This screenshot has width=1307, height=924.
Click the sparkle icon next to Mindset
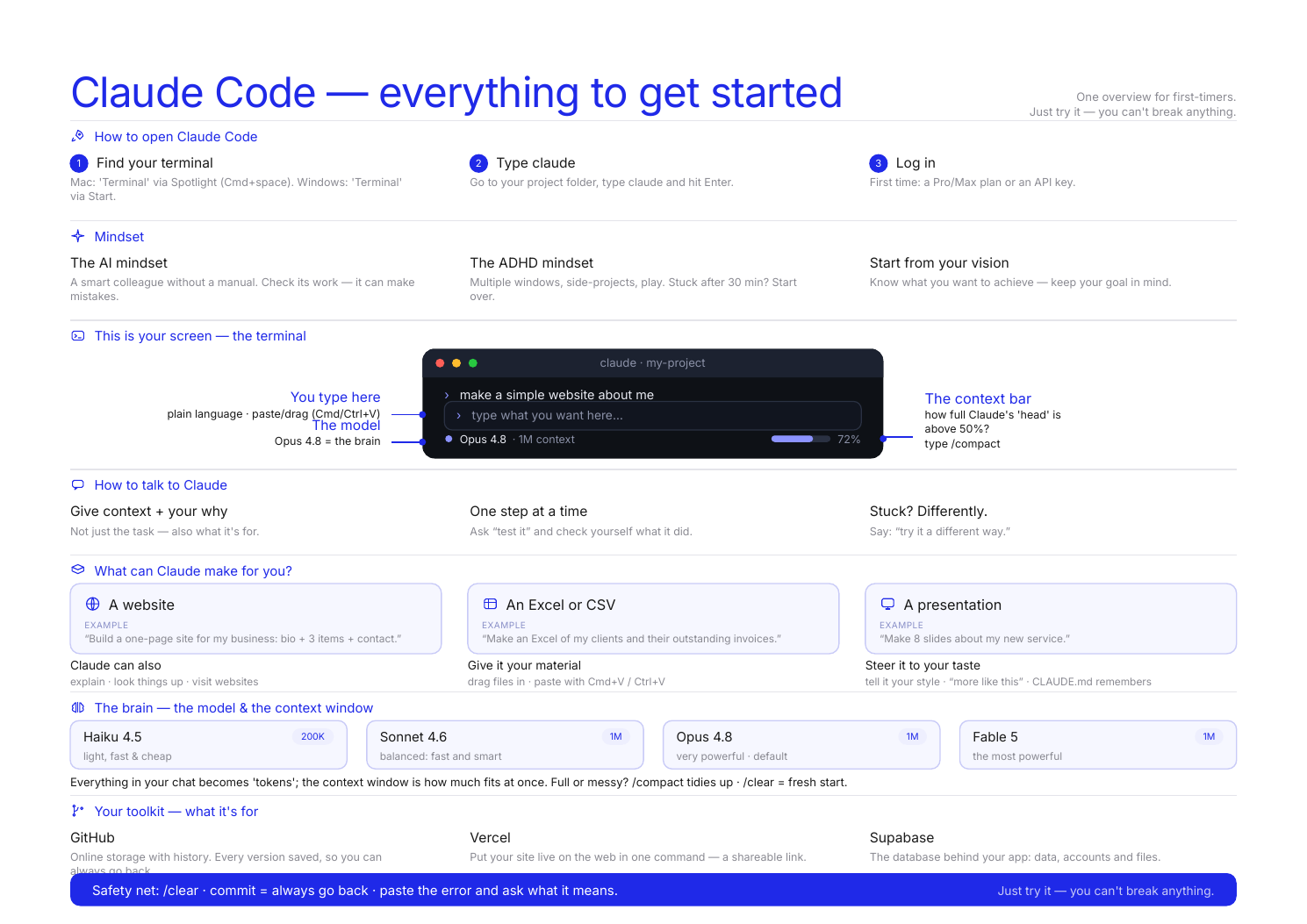77,236
